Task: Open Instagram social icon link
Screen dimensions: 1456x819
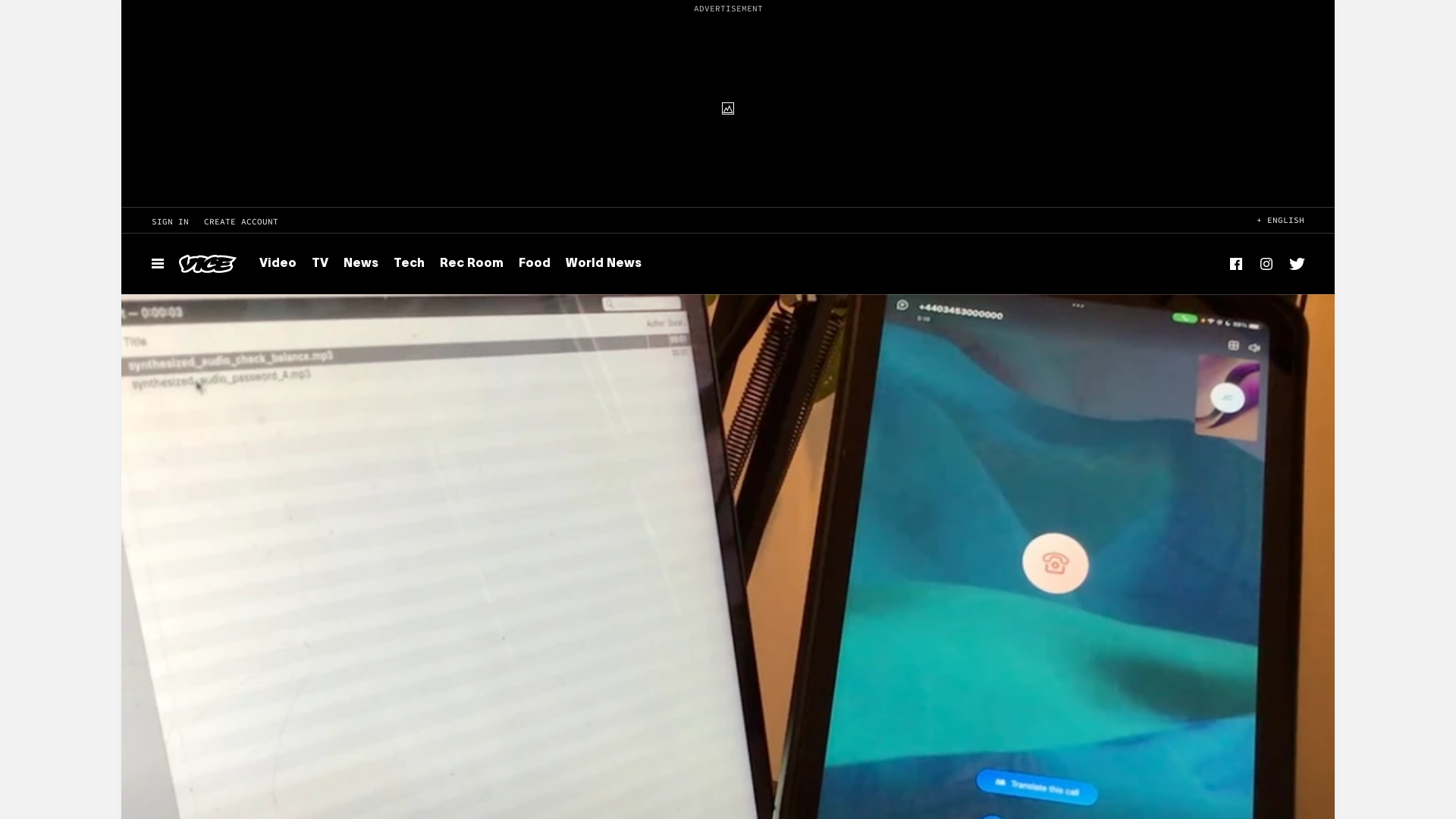Action: tap(1266, 263)
